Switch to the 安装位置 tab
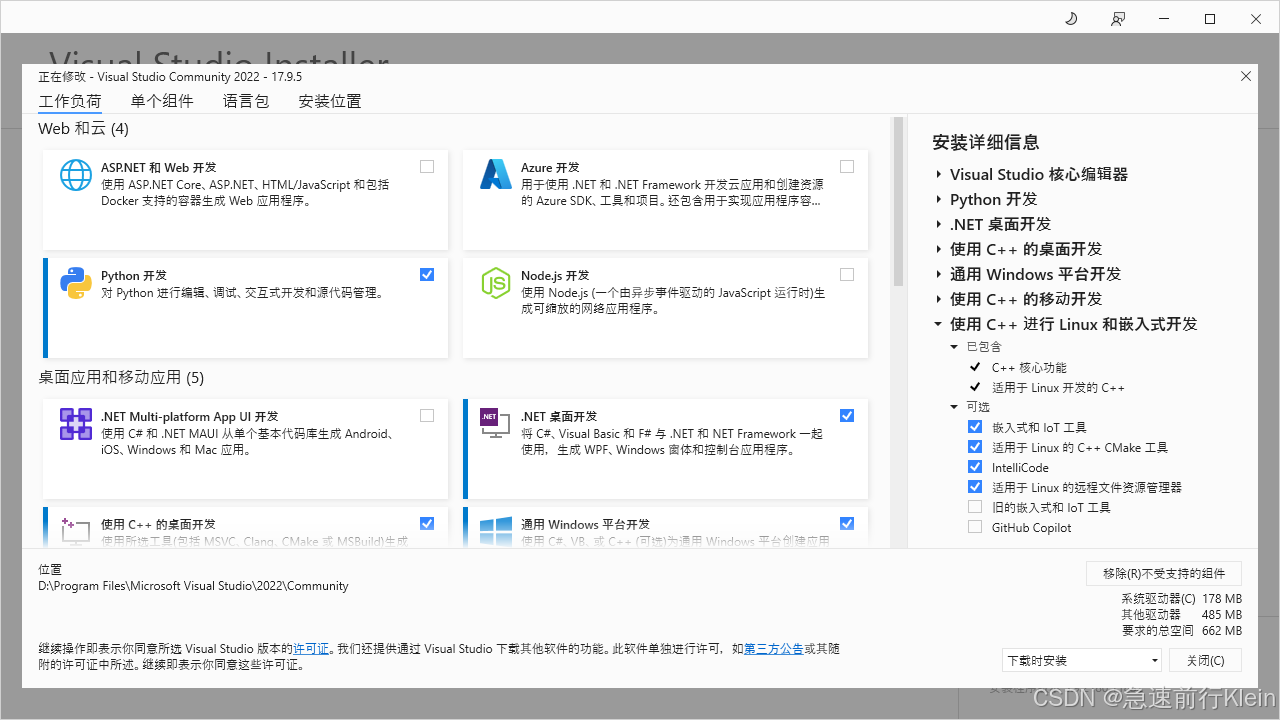 point(330,101)
